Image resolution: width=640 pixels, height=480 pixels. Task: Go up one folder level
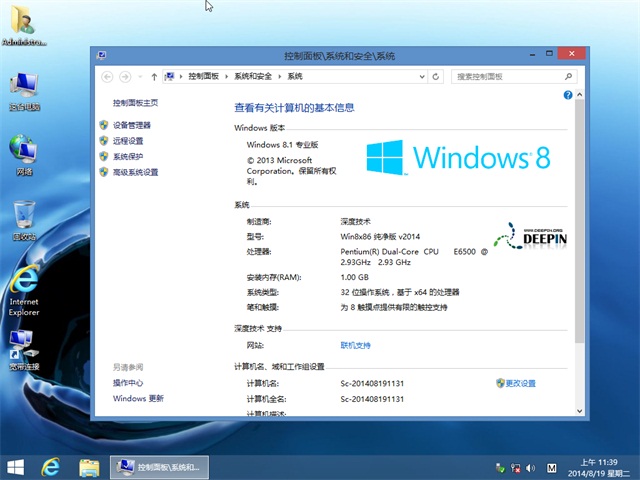[153, 76]
